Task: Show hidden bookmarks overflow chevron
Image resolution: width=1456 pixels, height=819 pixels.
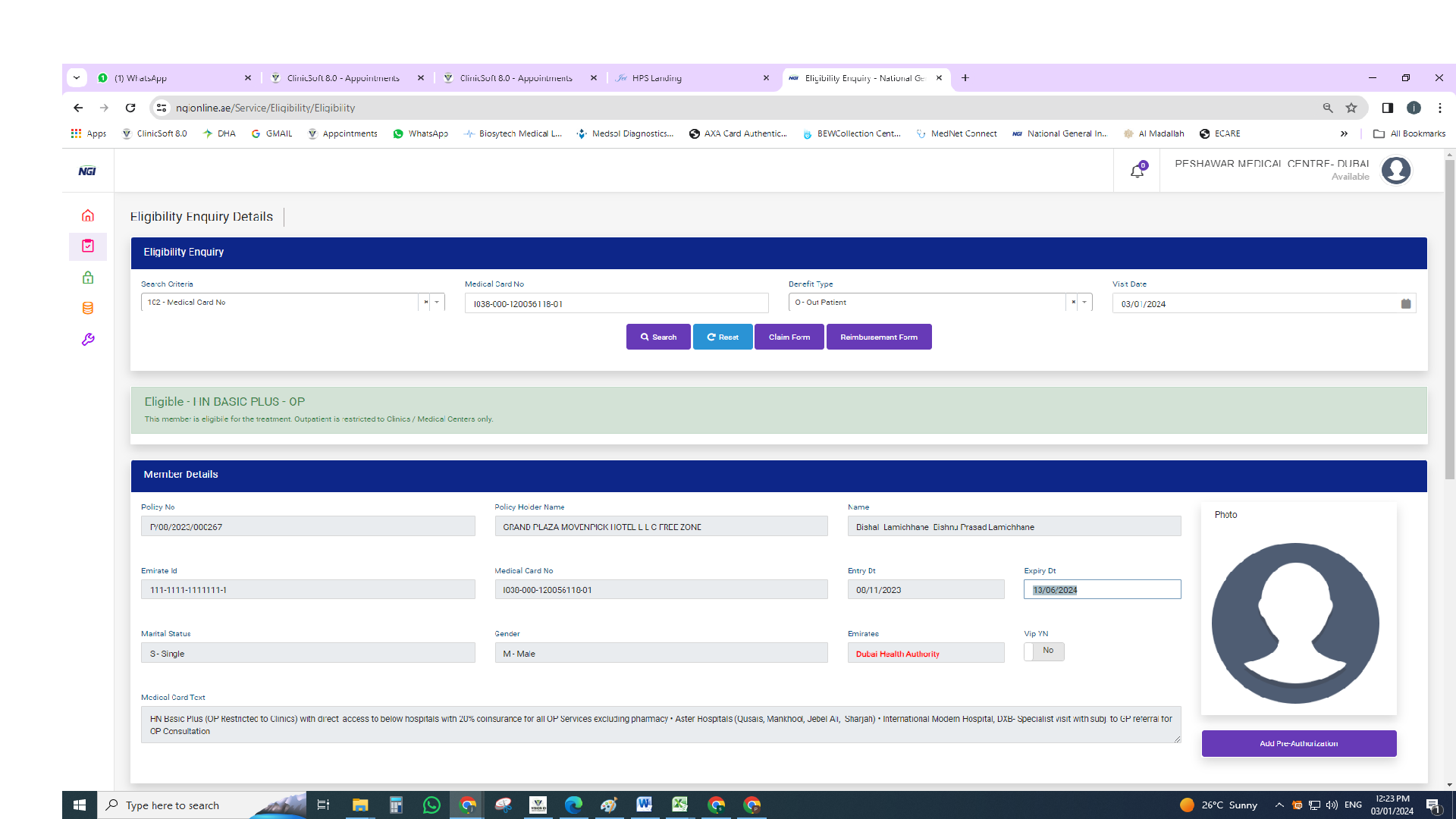Action: (x=1344, y=133)
